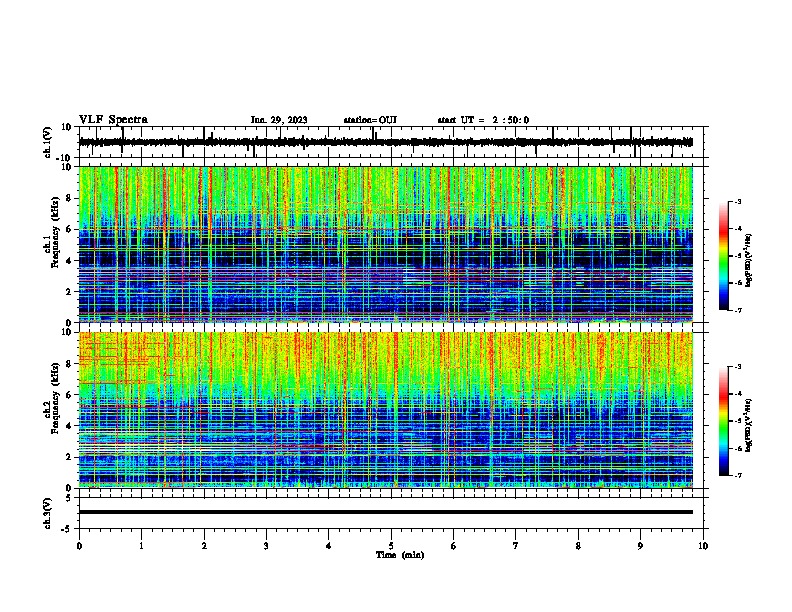The image size is (792, 612).
Task: Click the "8" kHz tick on ch.2 frequency axis
Action: [70, 364]
